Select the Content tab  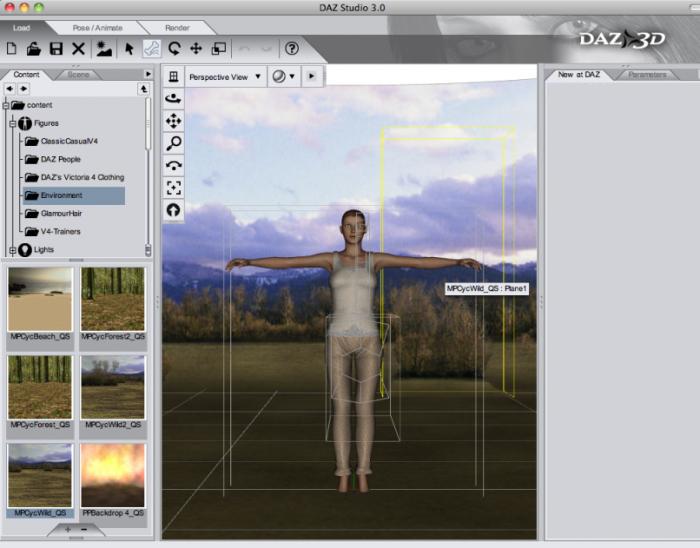[26, 75]
